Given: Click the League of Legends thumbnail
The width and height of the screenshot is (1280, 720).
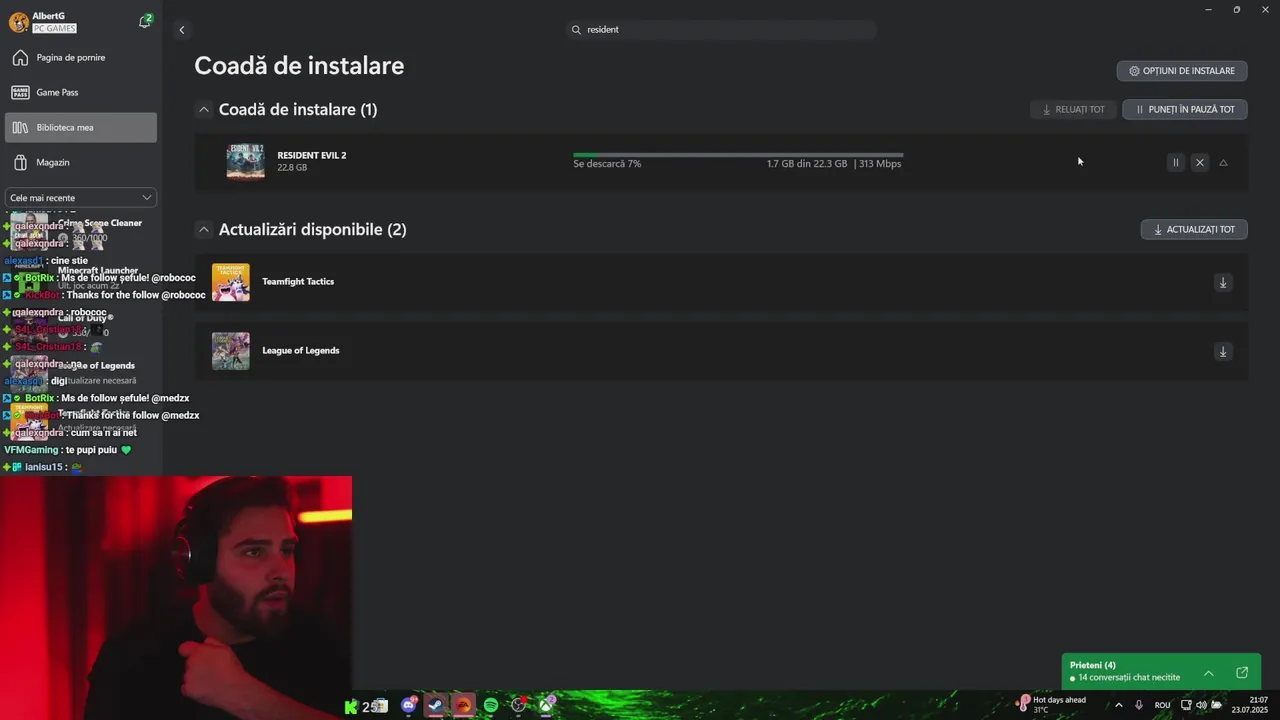Looking at the screenshot, I should (x=231, y=351).
